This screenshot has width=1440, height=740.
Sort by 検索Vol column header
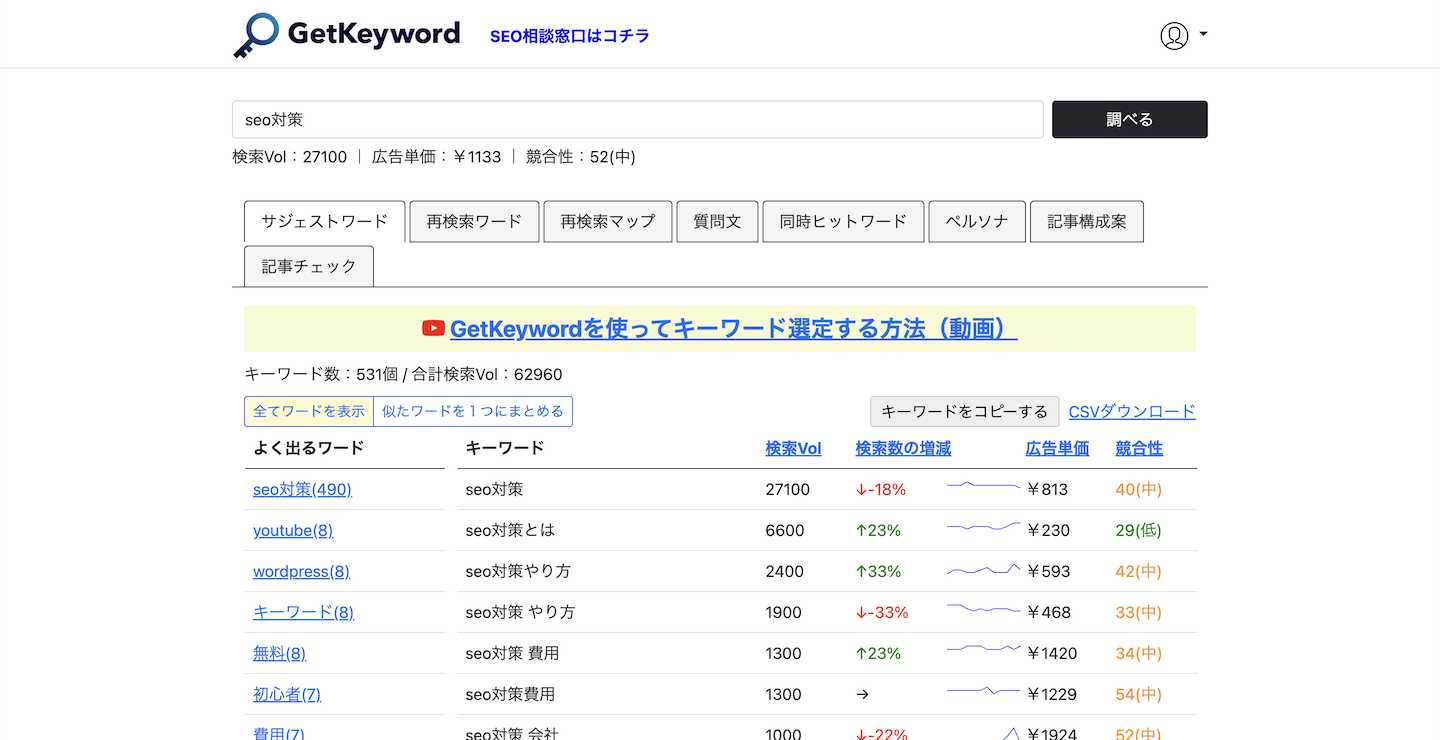click(x=793, y=448)
